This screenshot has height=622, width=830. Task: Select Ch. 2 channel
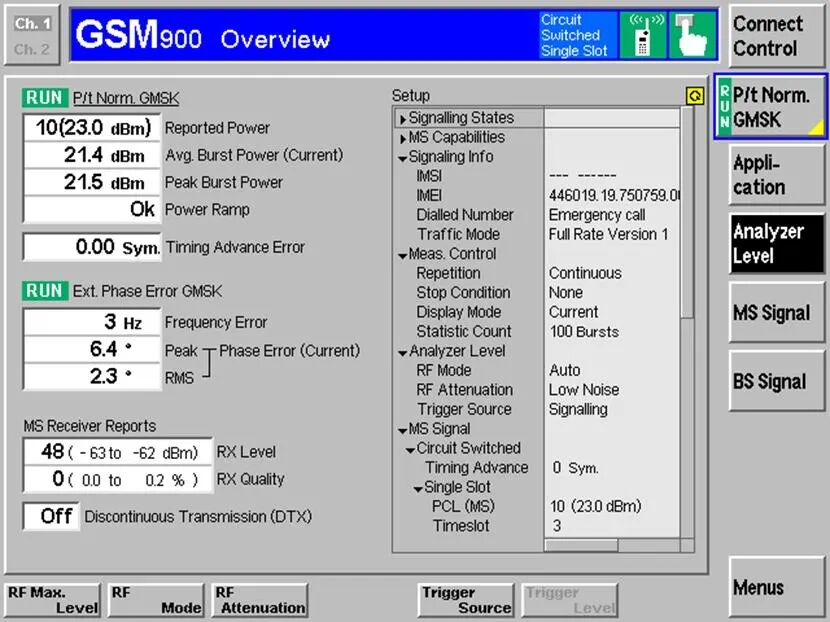(x=32, y=49)
